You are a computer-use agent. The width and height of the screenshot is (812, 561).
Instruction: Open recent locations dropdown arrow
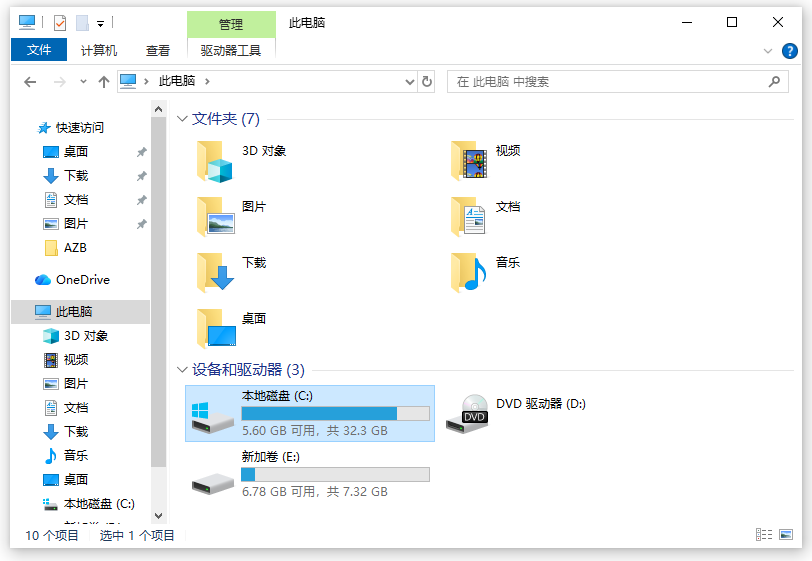point(83,81)
